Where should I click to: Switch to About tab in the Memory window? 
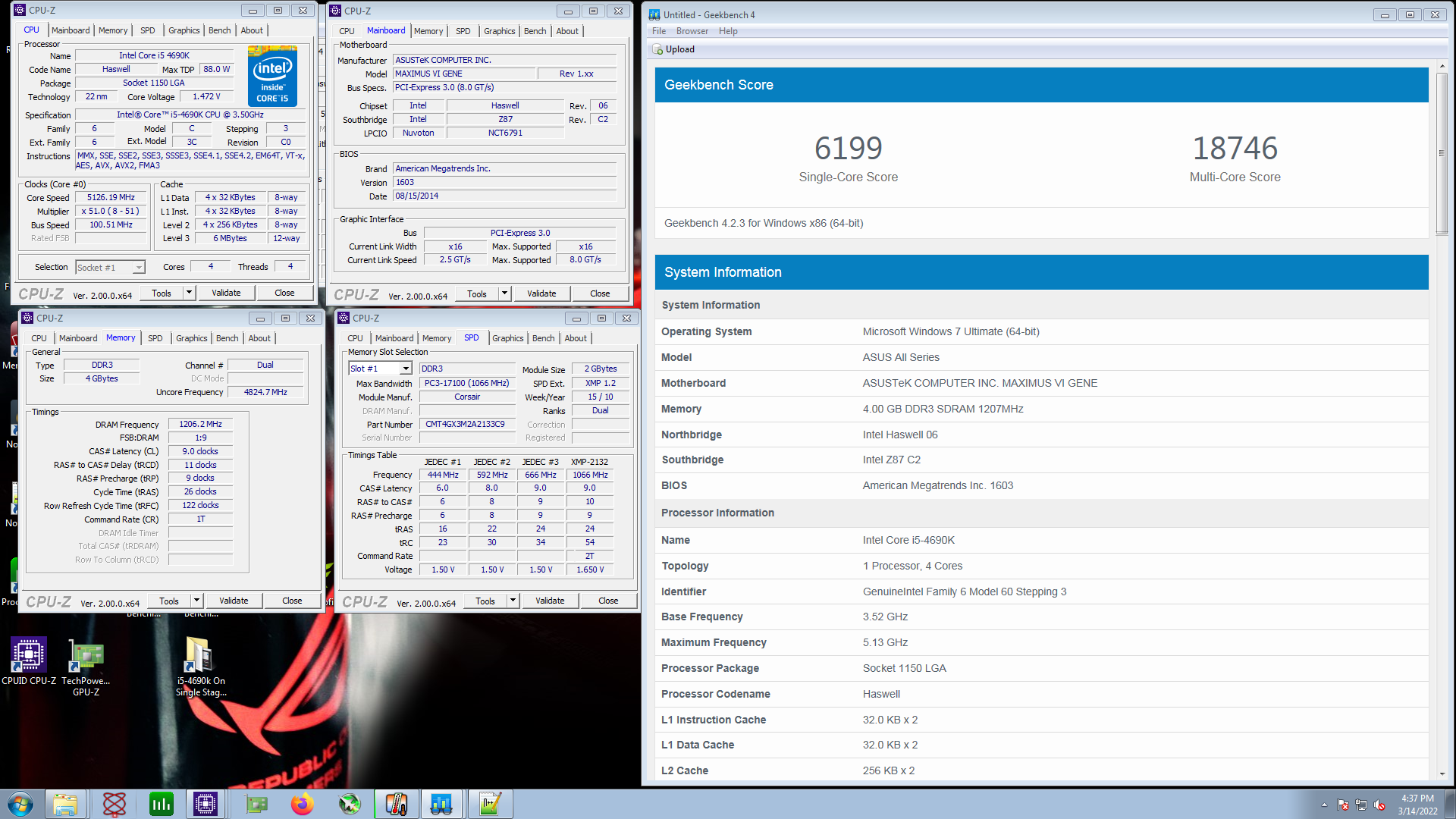[x=259, y=338]
